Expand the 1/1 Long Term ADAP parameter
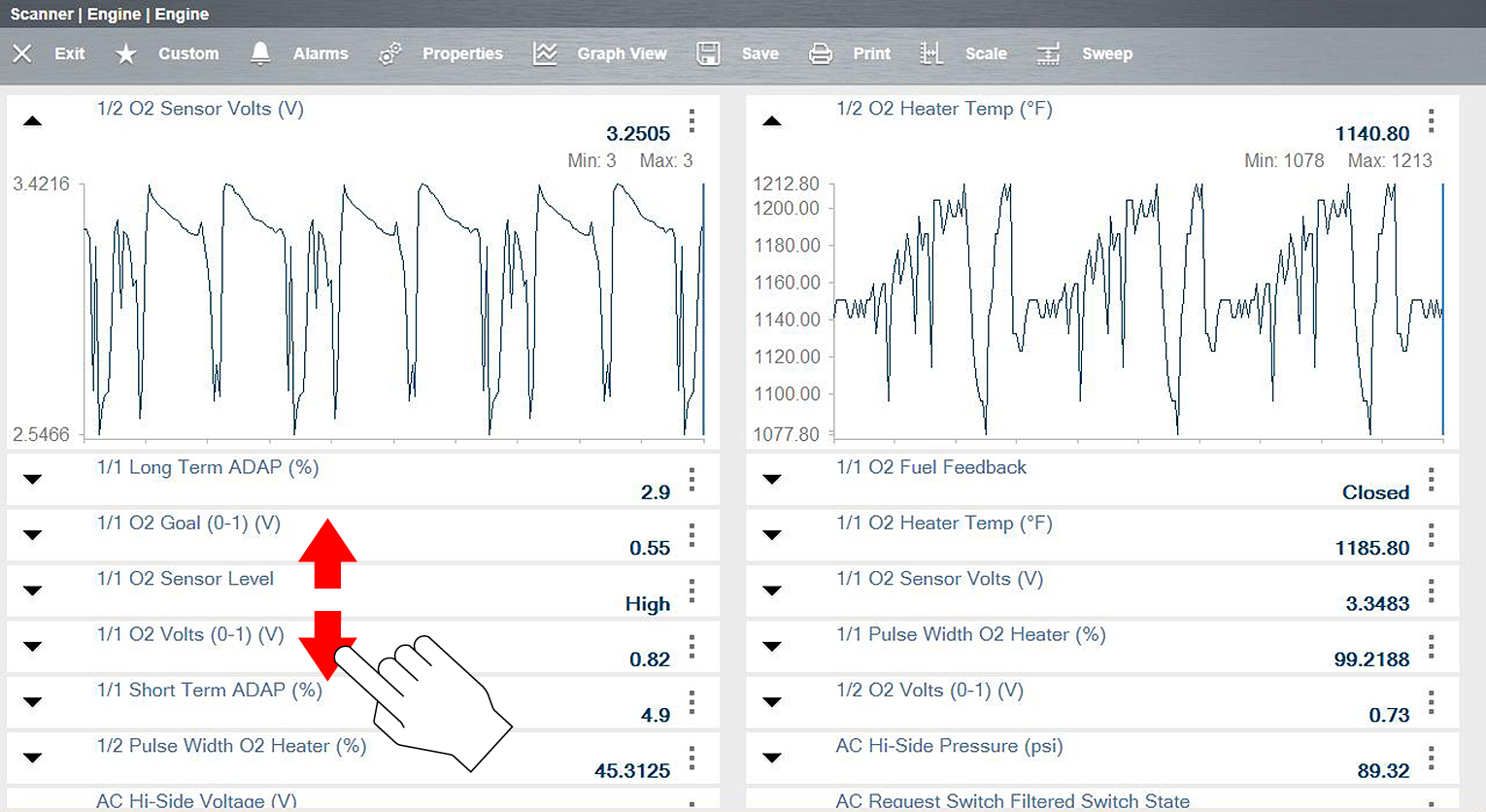Screen dimensions: 1486x812 click(32, 479)
